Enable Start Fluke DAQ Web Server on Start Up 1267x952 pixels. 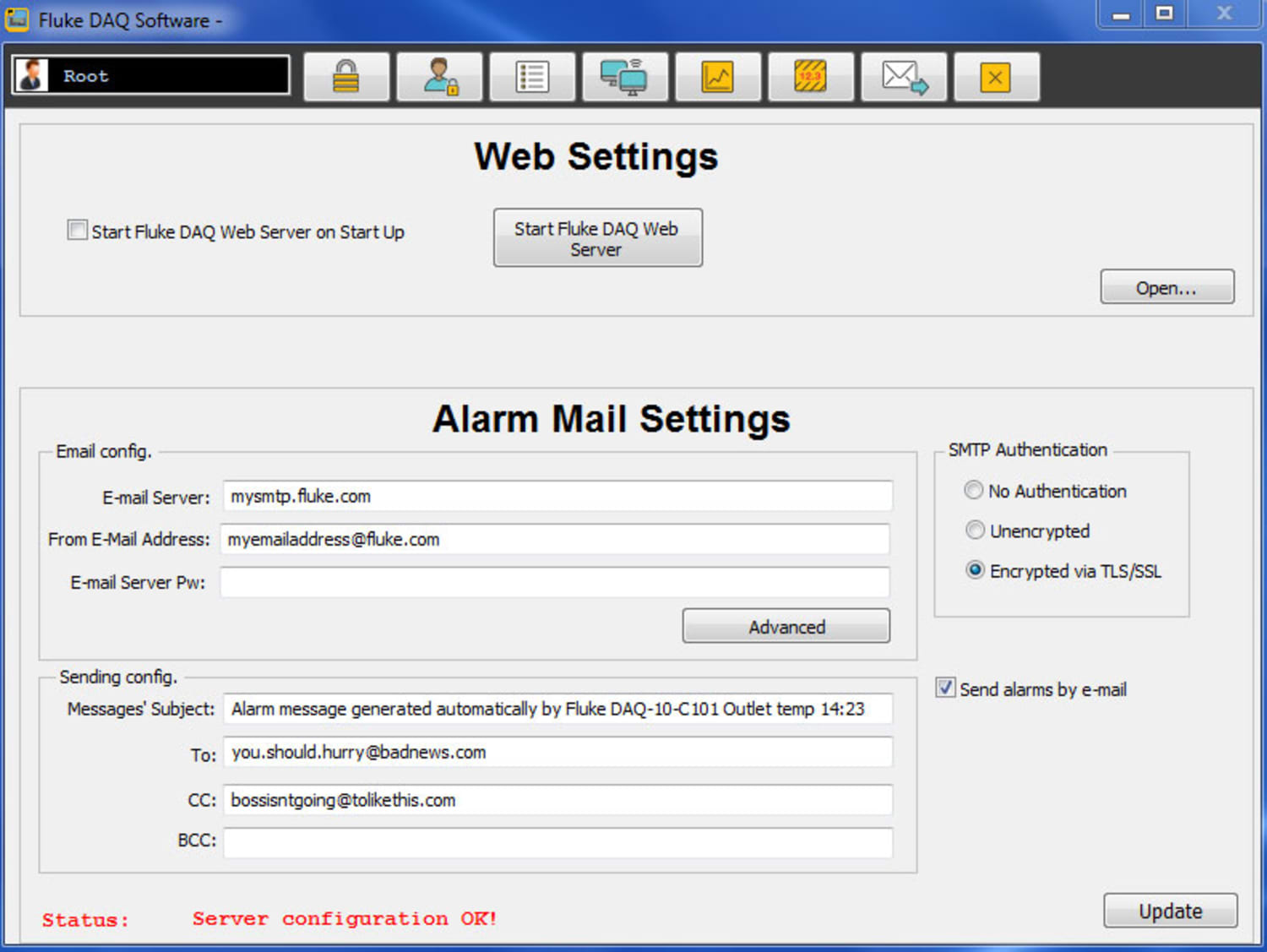(x=77, y=229)
